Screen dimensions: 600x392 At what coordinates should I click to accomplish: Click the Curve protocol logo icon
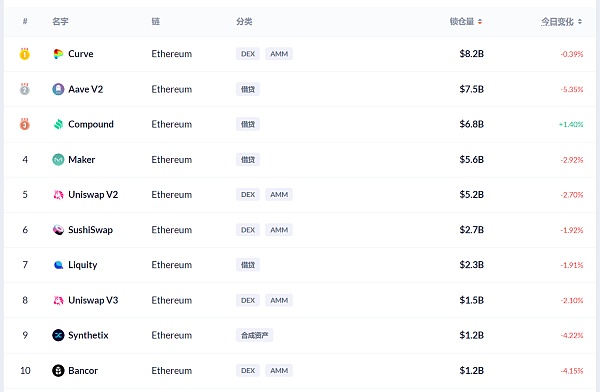58,54
